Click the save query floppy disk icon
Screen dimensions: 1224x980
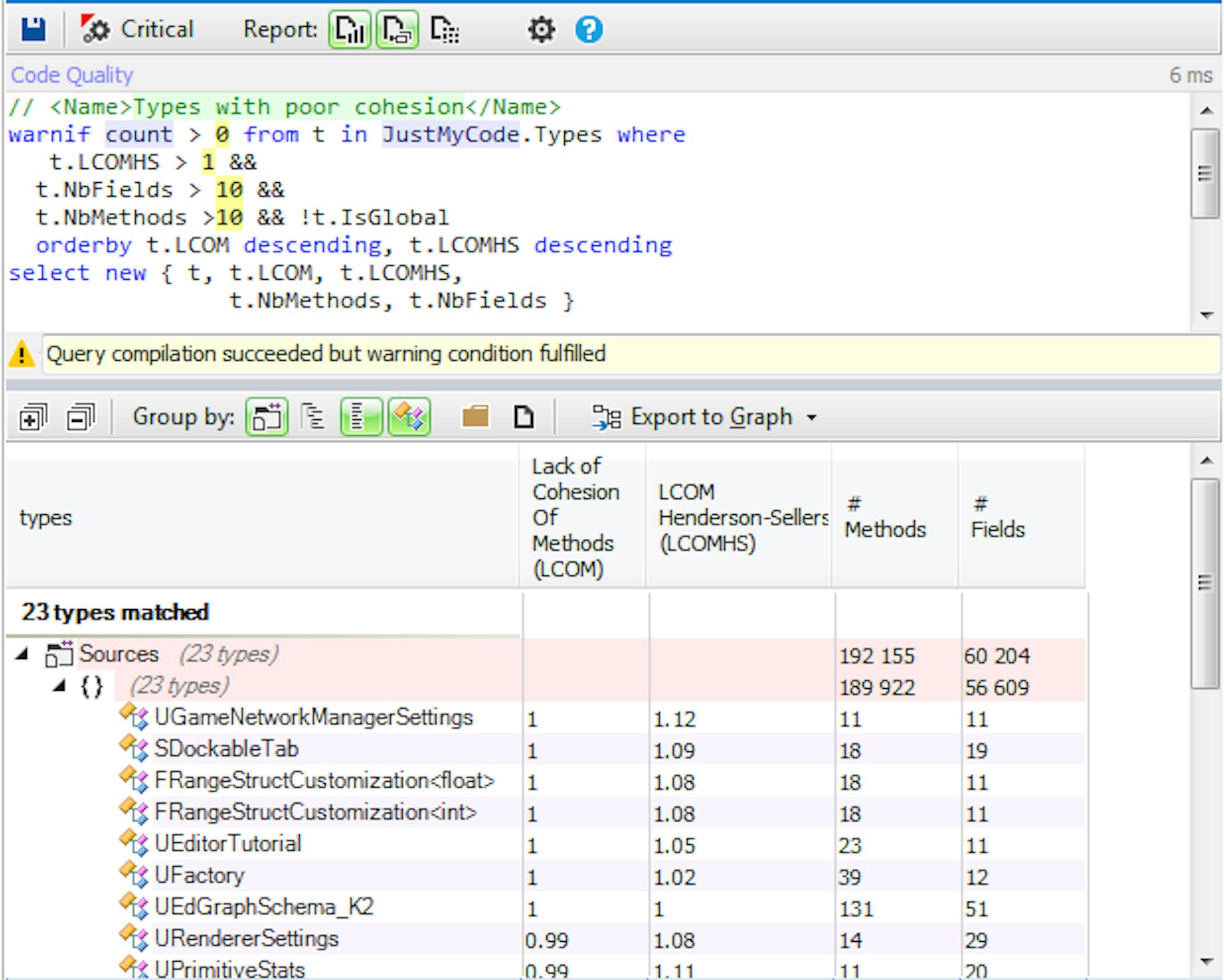point(33,29)
